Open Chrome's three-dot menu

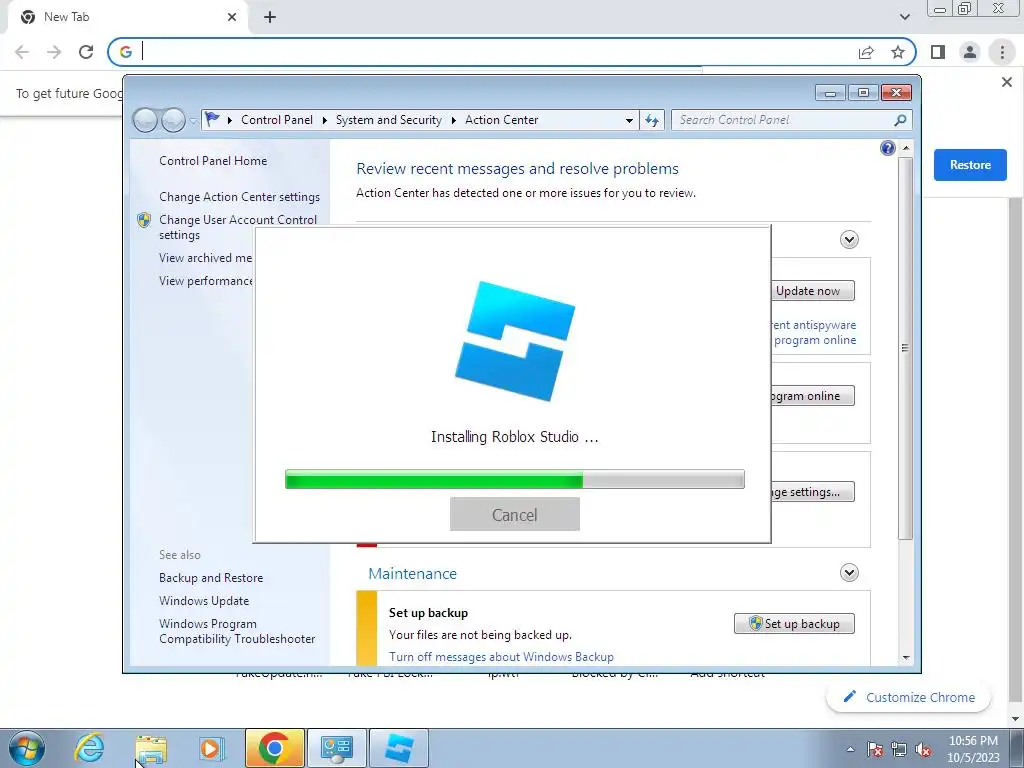coord(1002,52)
